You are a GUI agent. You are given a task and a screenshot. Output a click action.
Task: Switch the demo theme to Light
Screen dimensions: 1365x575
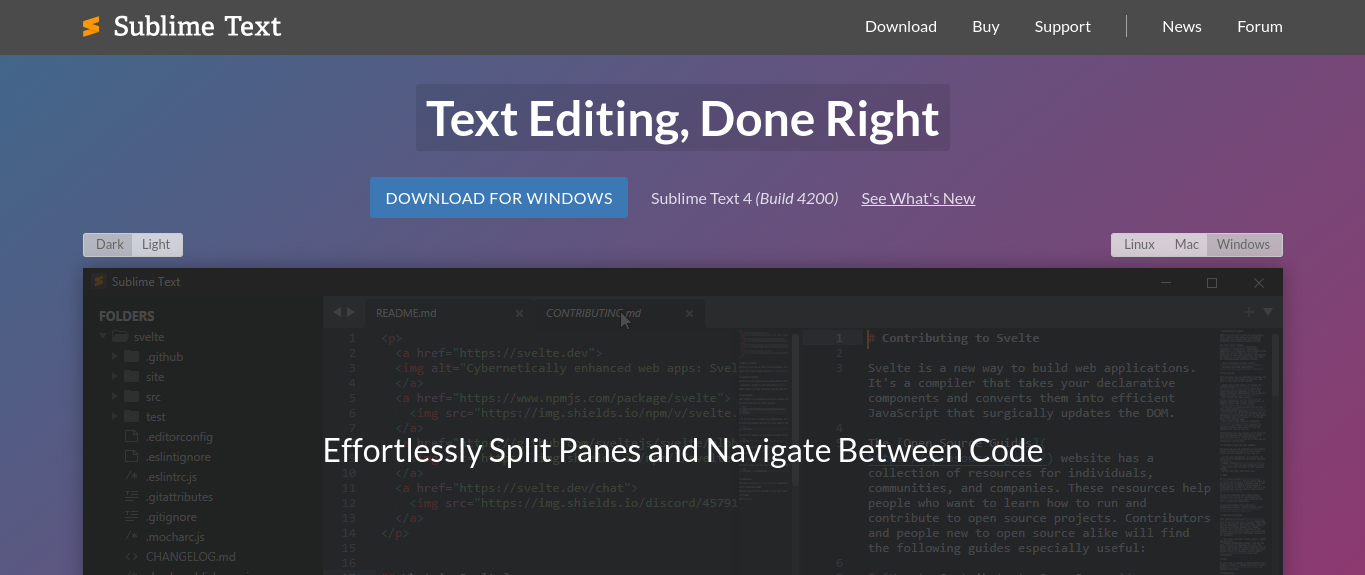(x=157, y=245)
